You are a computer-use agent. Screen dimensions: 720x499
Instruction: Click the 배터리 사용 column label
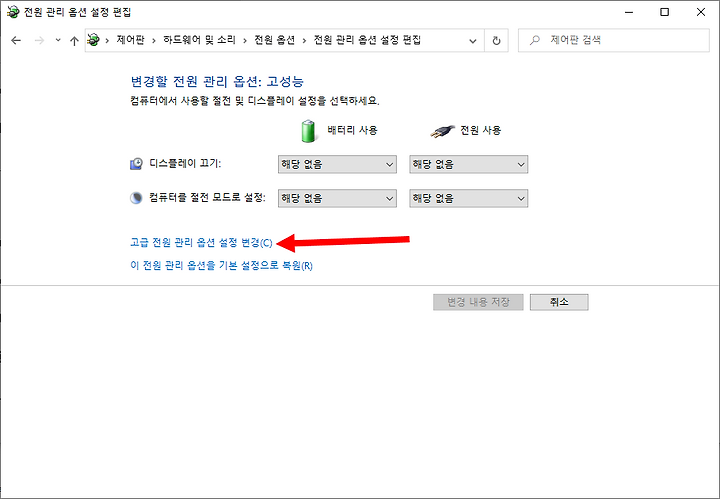(352, 130)
